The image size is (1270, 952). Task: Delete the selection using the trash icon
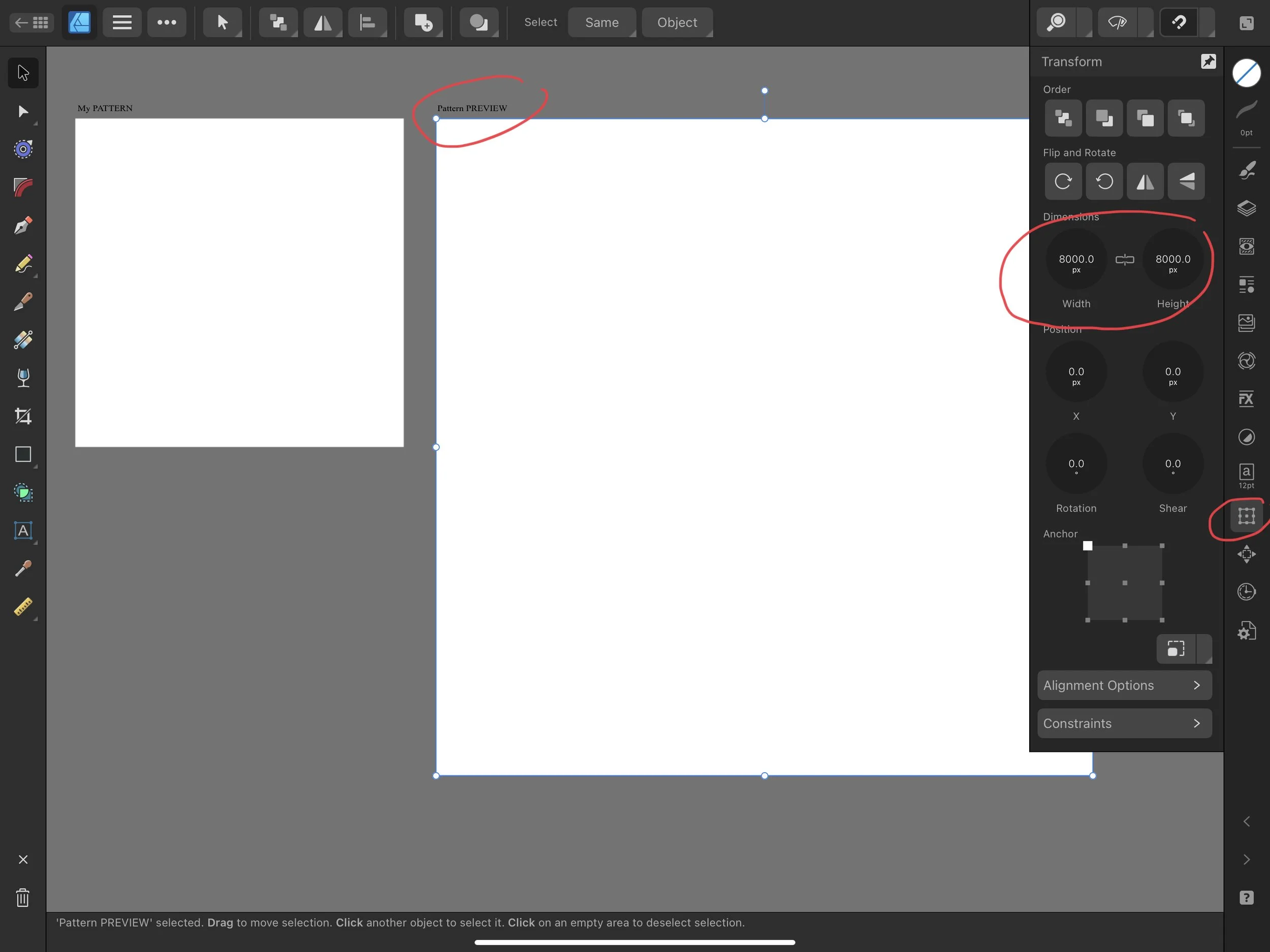click(x=23, y=898)
